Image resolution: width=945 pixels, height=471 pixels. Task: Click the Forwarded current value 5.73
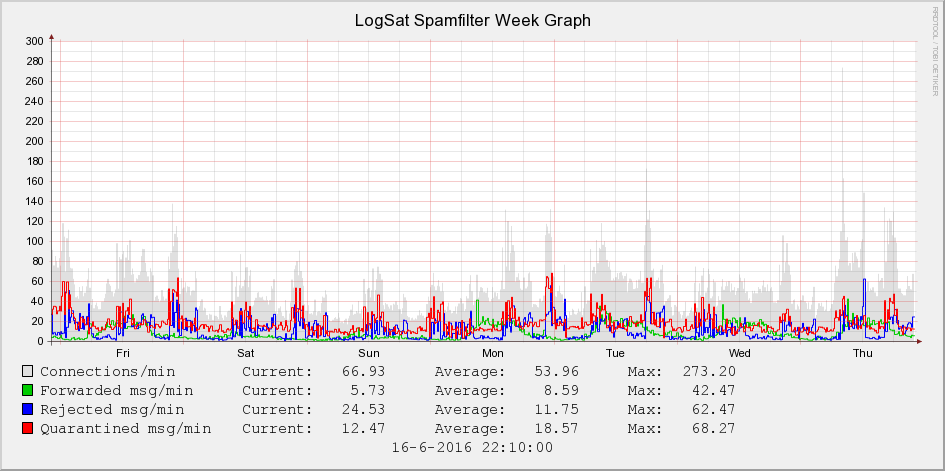point(368,391)
